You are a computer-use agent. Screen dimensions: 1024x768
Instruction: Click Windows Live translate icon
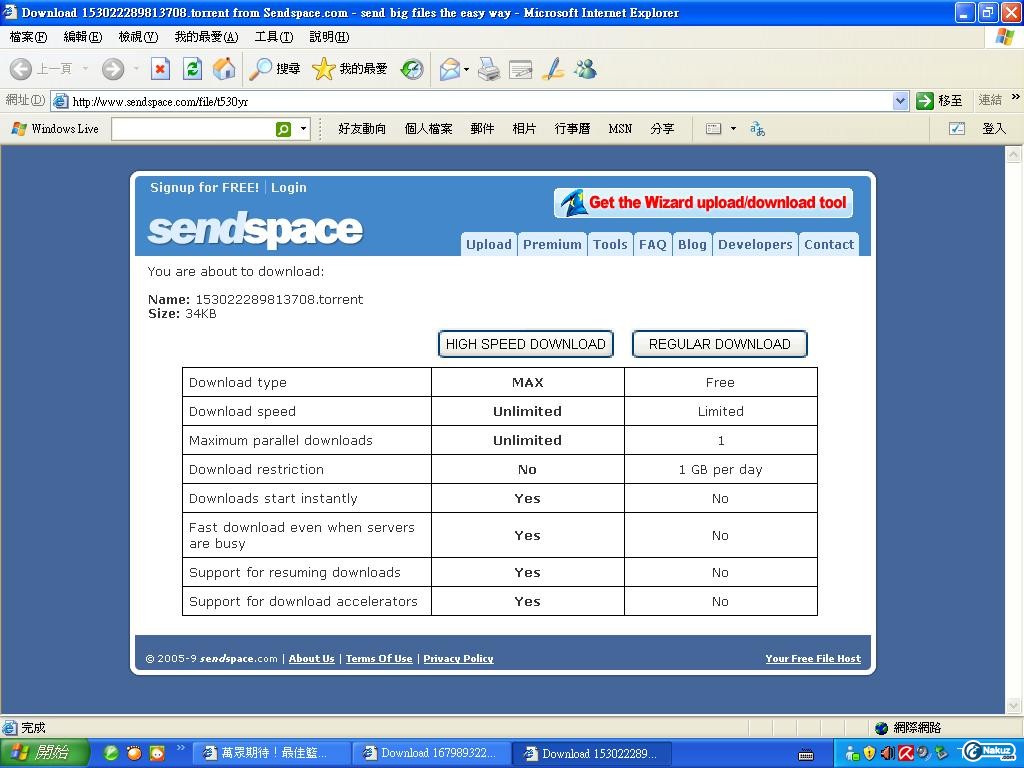tap(757, 129)
